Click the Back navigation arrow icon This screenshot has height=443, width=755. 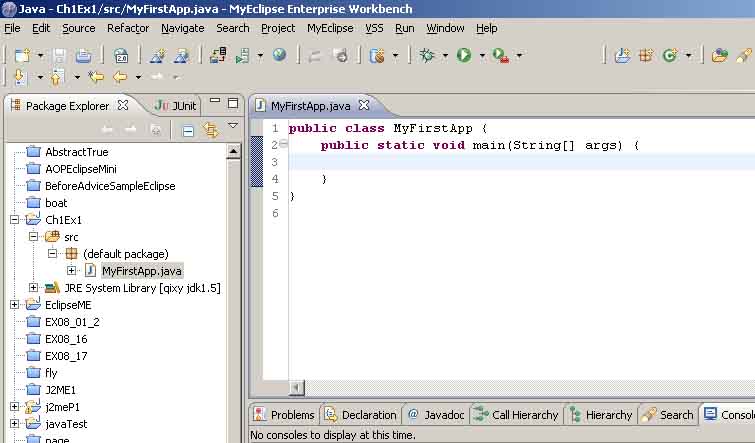click(120, 77)
